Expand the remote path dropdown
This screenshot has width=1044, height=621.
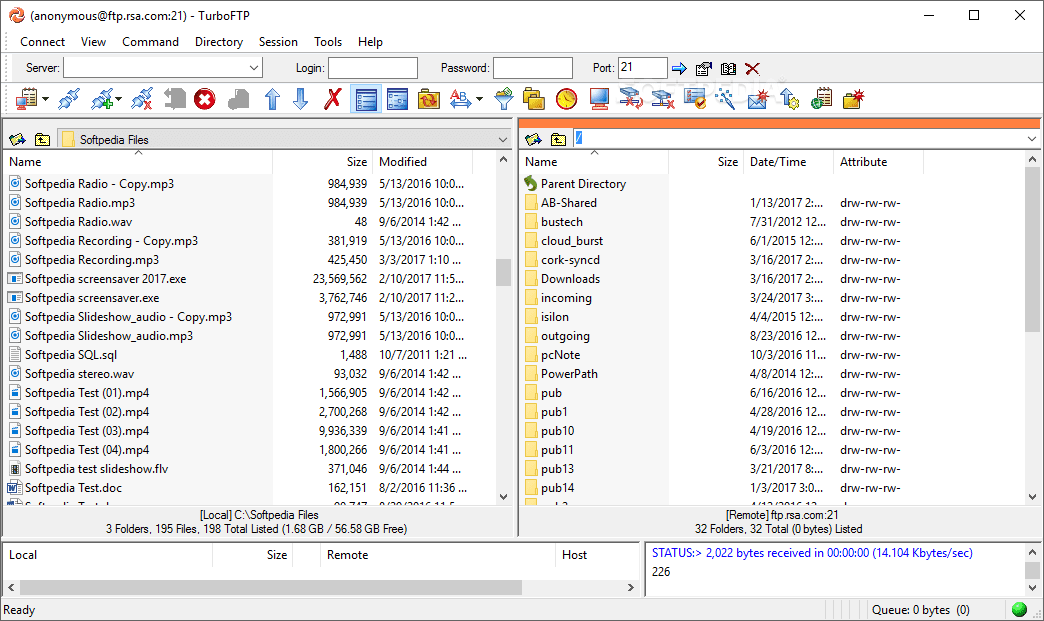1031,139
